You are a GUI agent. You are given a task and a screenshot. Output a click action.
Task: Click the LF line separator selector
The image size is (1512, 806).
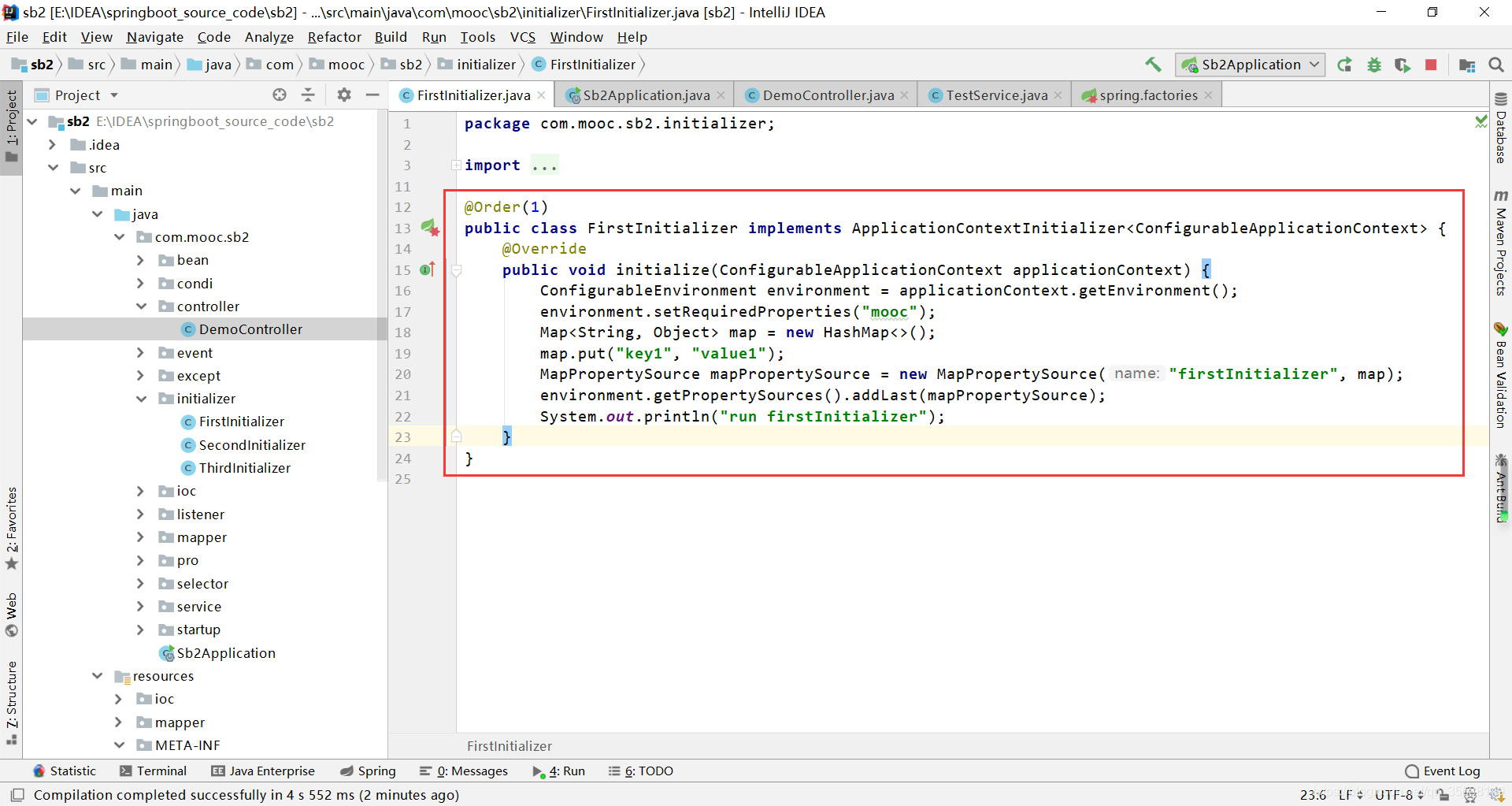point(1351,794)
